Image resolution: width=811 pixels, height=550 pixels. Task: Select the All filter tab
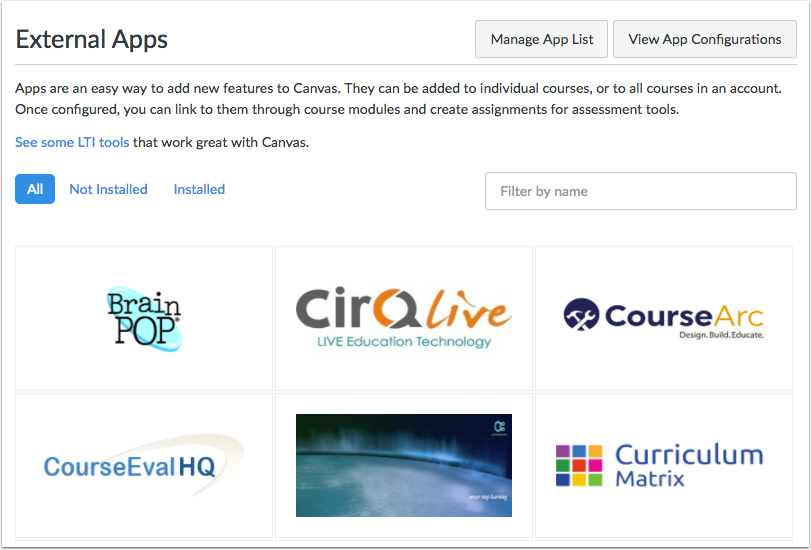point(35,189)
